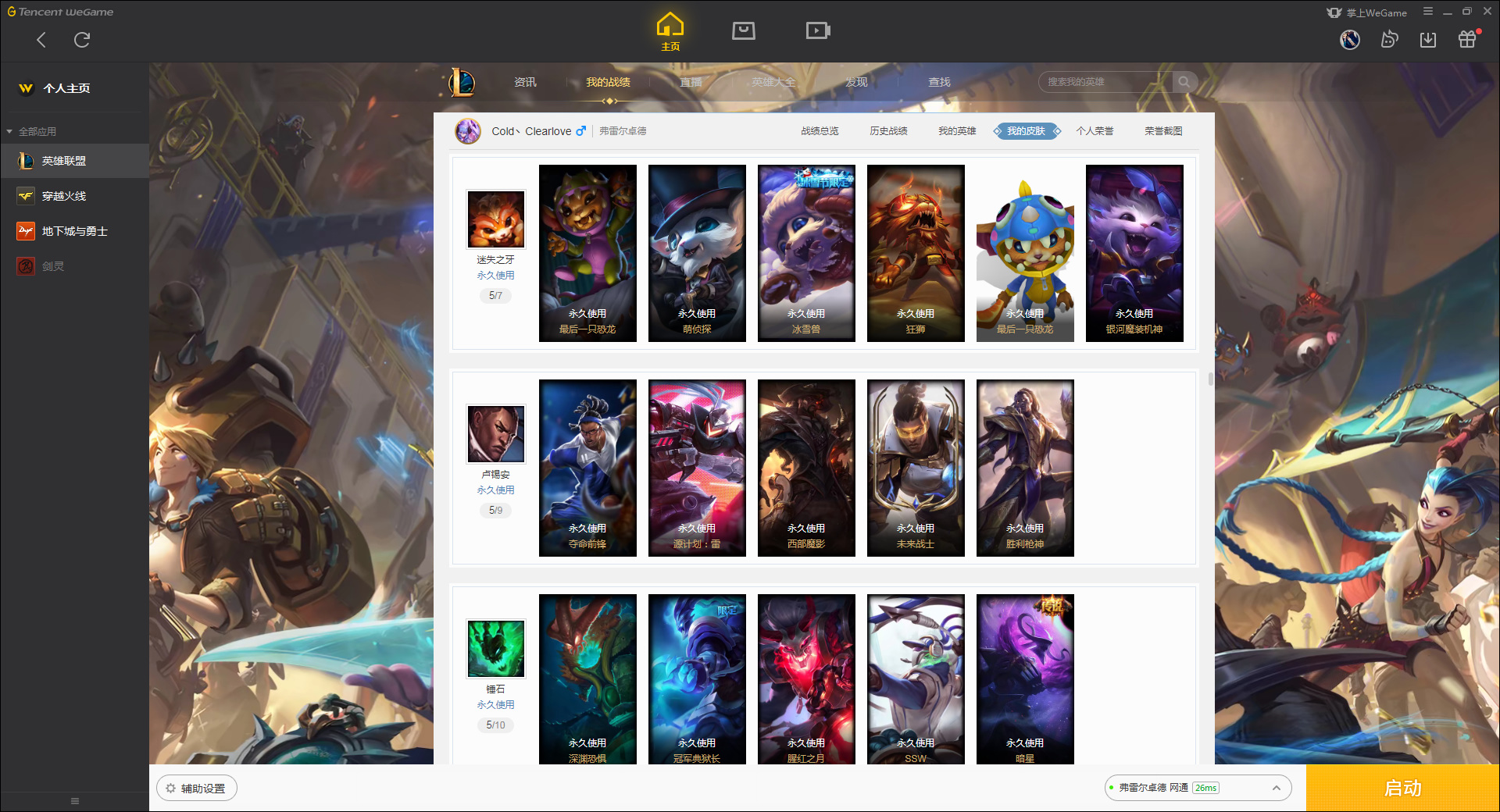Switch to the 查找 tab
Image resolution: width=1500 pixels, height=812 pixels.
click(939, 82)
